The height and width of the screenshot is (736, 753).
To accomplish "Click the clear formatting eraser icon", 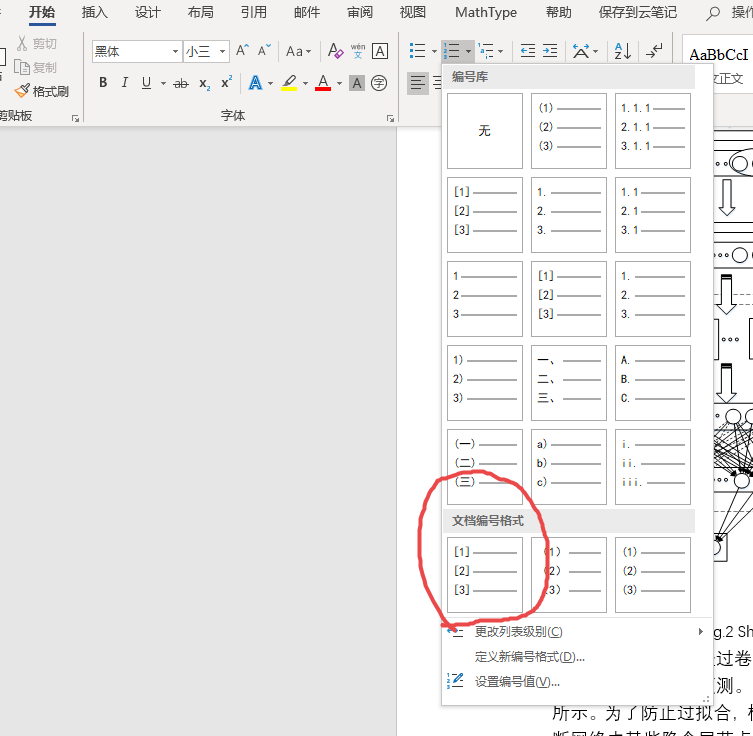I will click(x=335, y=50).
